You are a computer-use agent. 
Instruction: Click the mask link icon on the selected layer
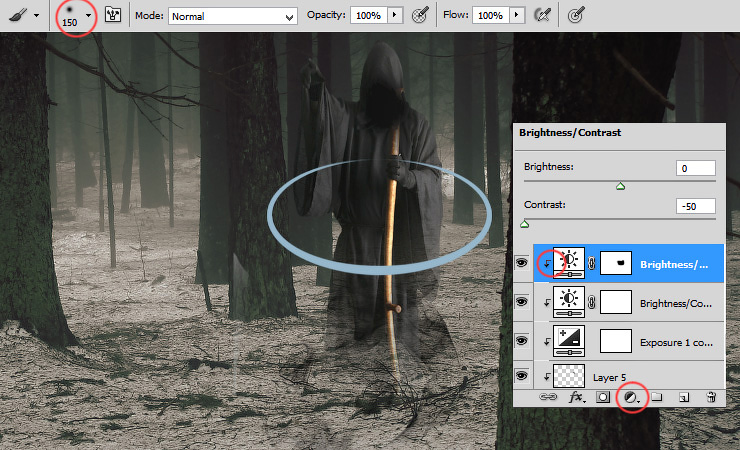(592, 263)
